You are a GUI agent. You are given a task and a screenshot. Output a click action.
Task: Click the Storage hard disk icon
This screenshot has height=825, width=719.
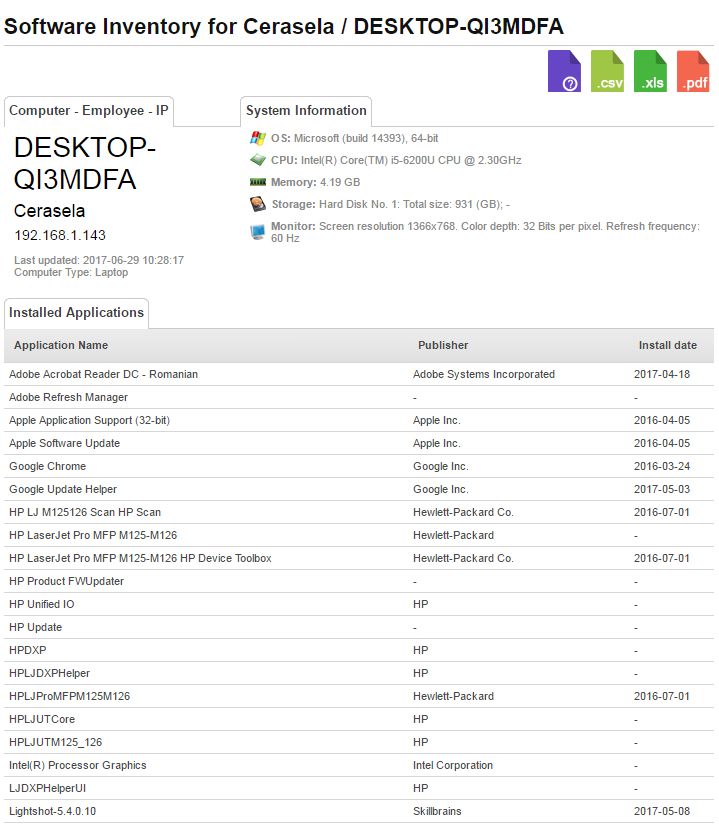pos(257,204)
